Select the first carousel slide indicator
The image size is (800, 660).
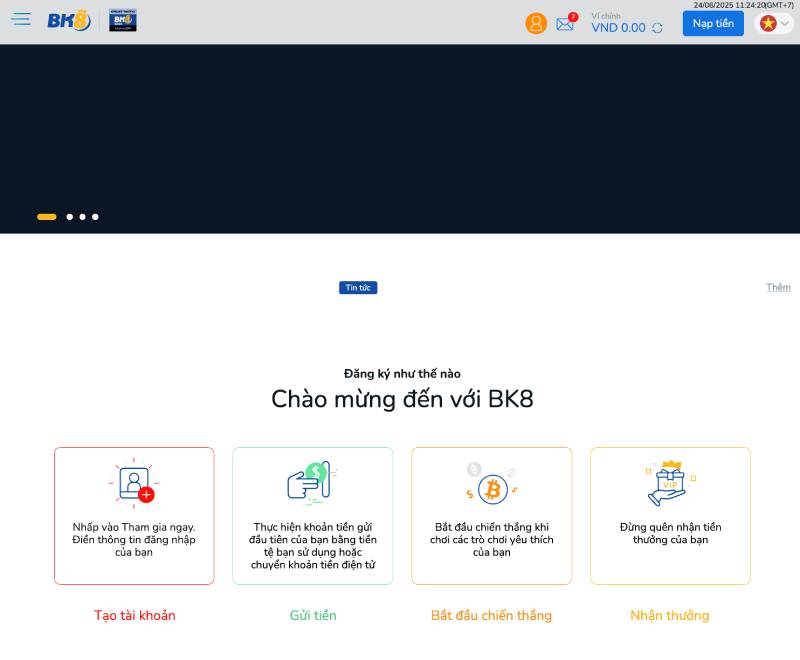point(45,216)
